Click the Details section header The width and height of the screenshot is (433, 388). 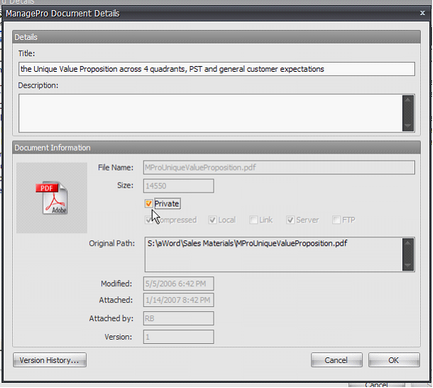point(216,37)
